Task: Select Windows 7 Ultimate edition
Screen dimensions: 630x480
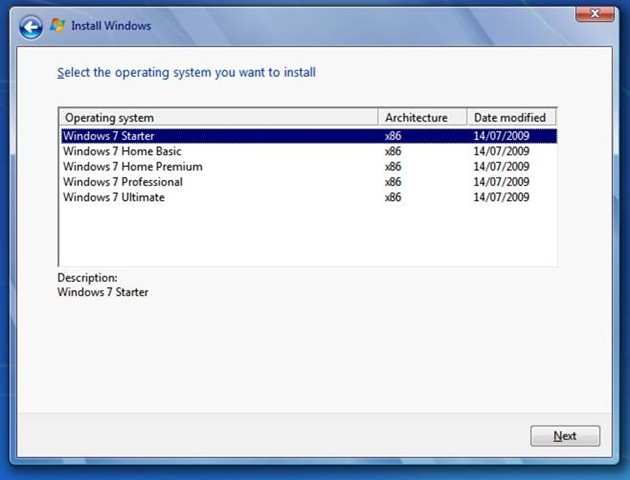Action: [x=309, y=197]
